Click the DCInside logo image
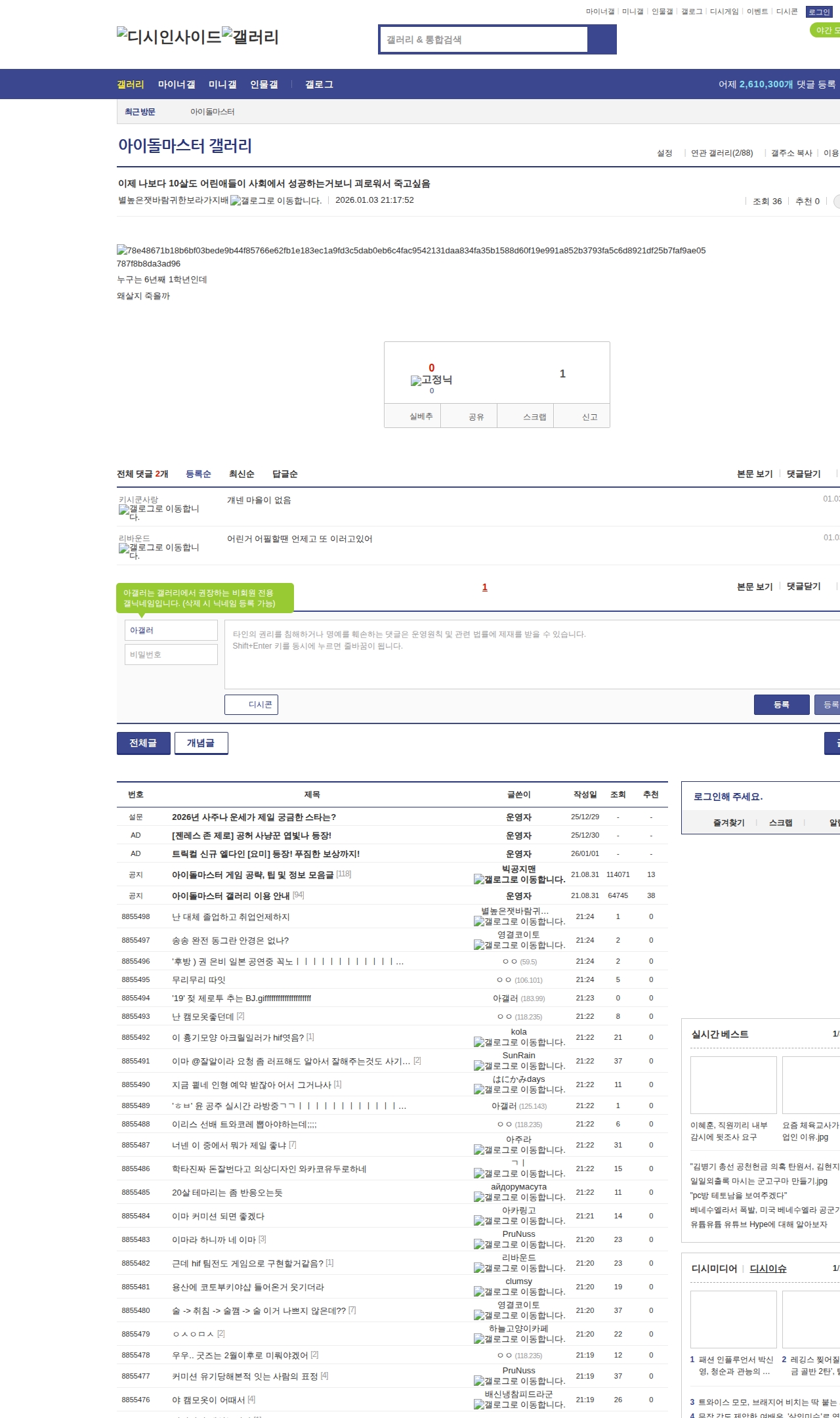The height and width of the screenshot is (1418, 840). pos(169,36)
